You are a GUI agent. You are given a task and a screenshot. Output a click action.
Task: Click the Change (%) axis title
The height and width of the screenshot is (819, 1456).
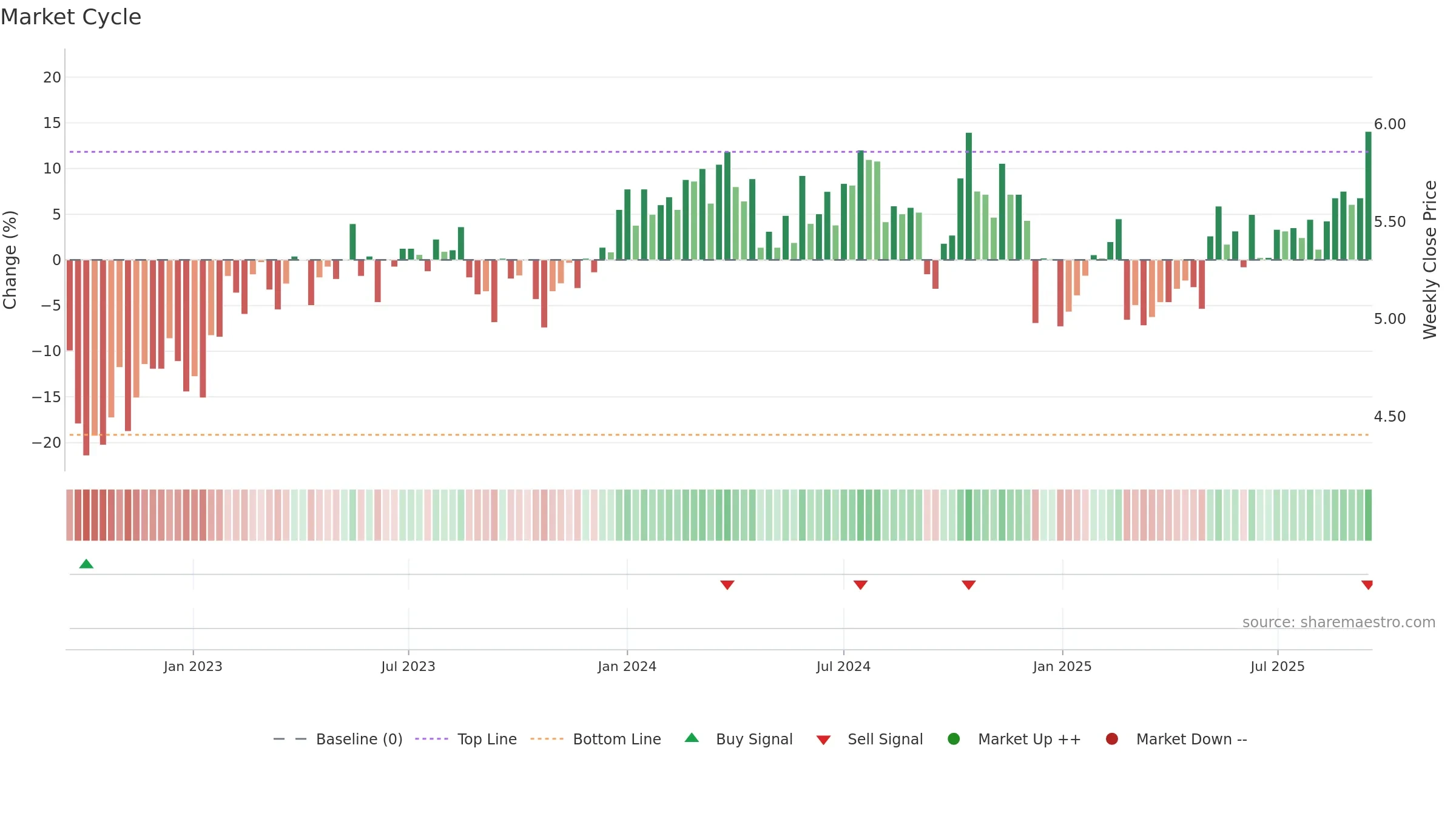pyautogui.click(x=10, y=260)
